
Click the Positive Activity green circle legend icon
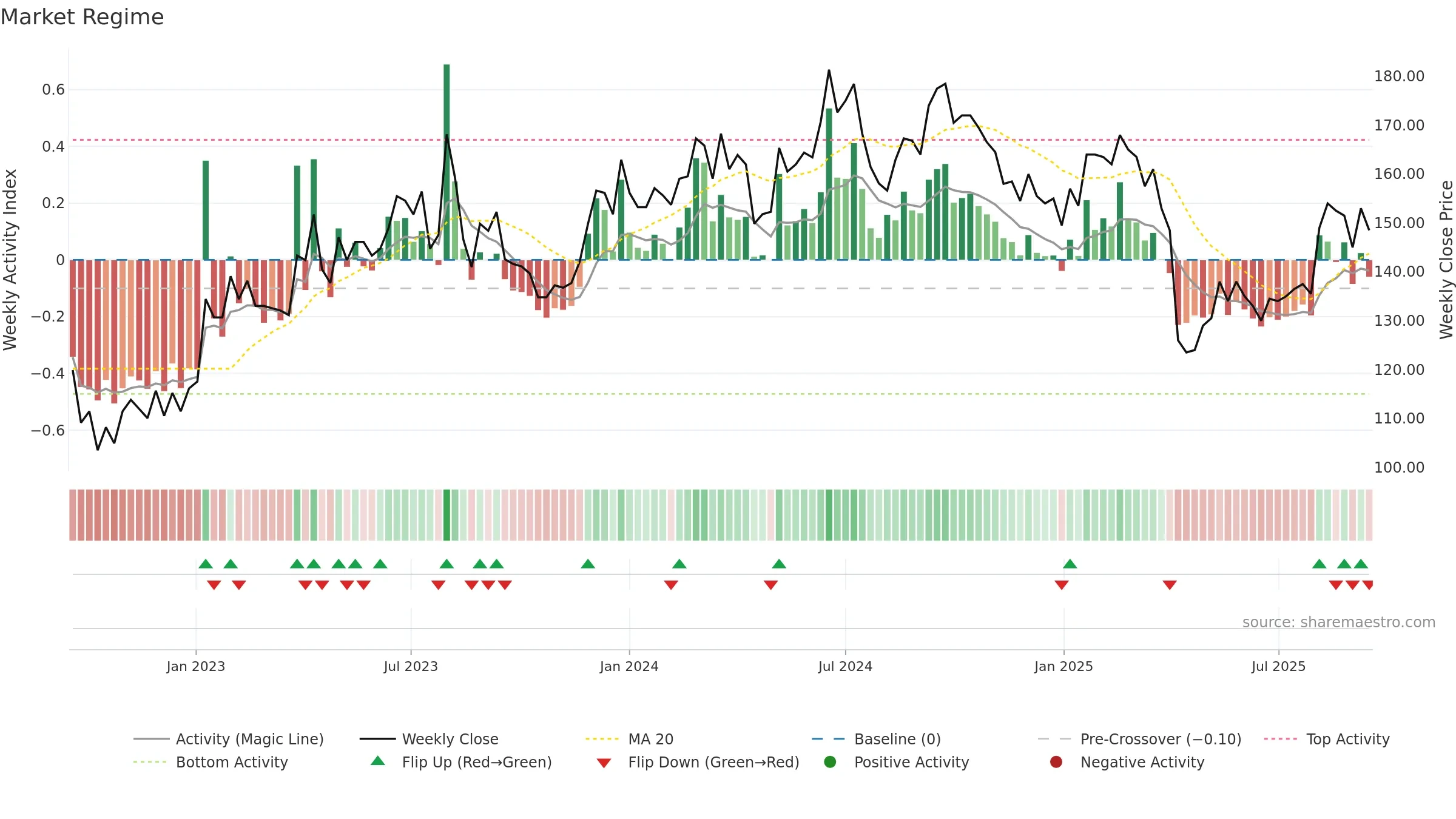coord(830,761)
